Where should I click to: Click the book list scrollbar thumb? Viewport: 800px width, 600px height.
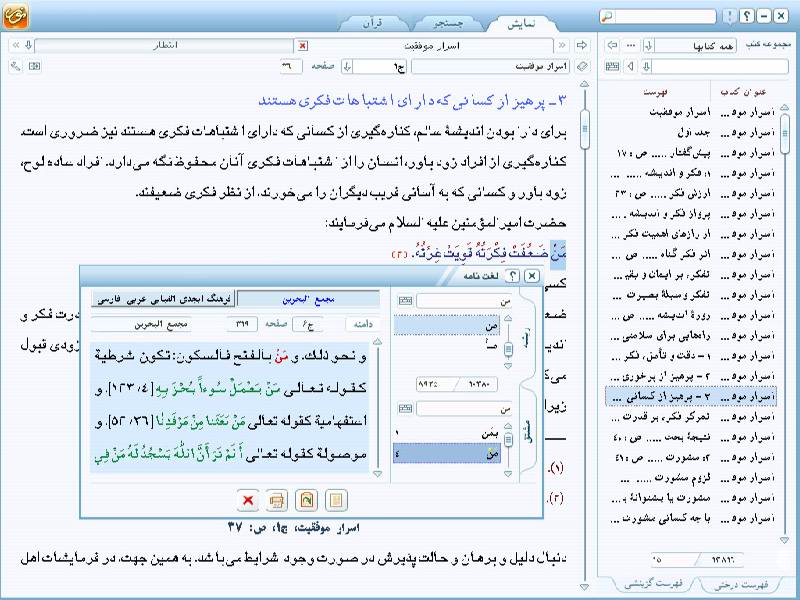(785, 133)
